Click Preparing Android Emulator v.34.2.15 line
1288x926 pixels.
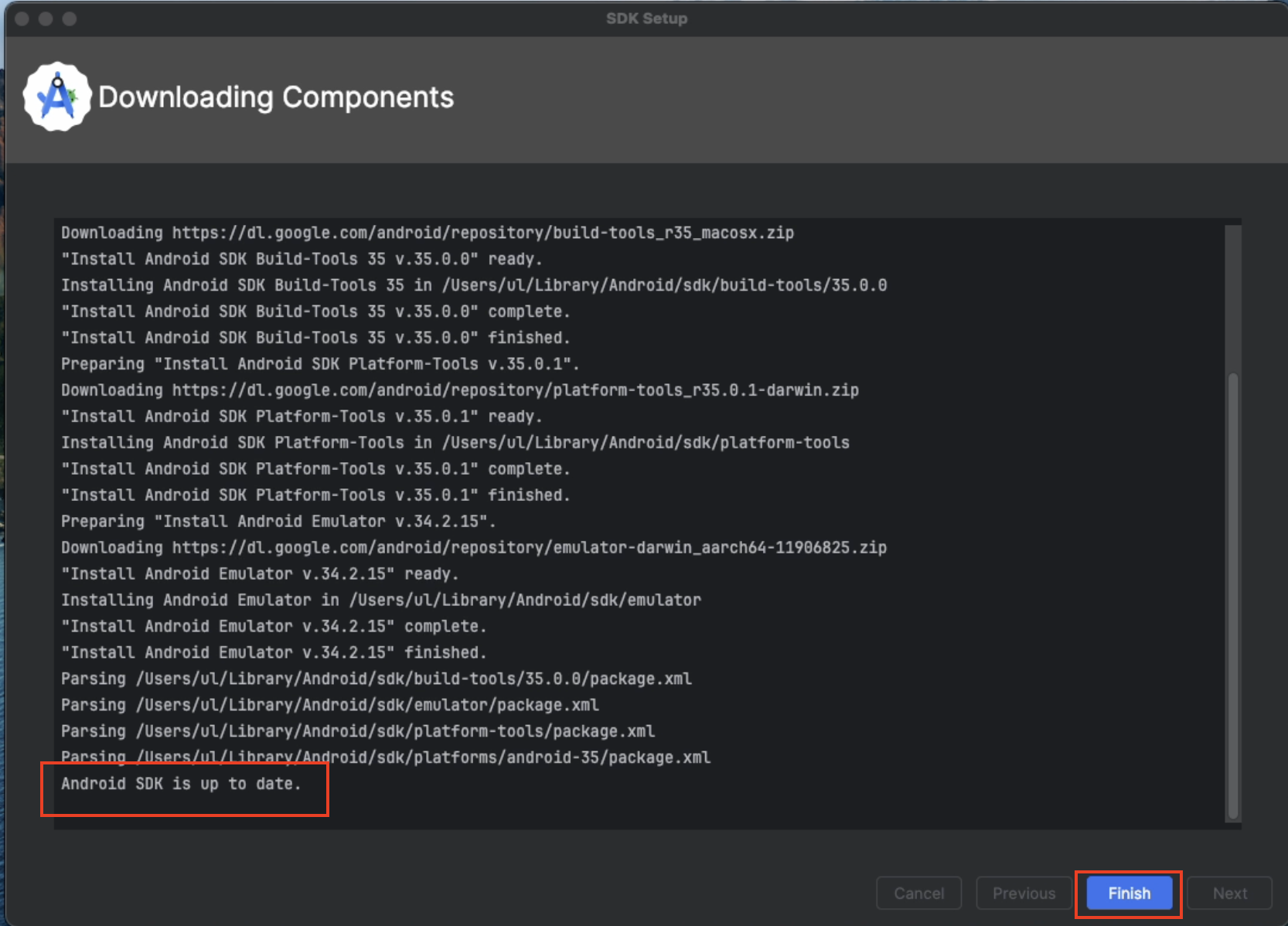(278, 522)
